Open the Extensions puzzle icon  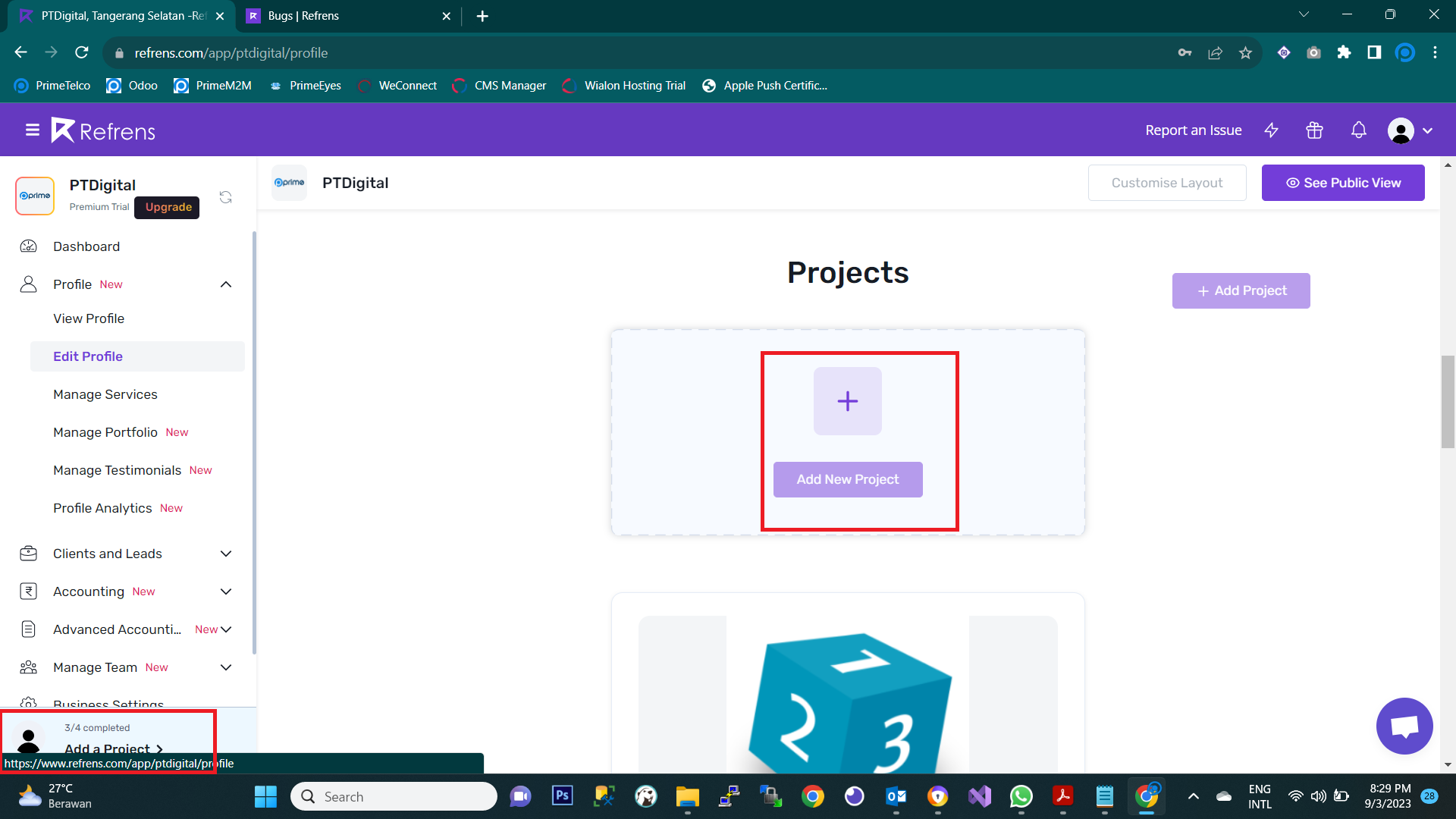[1344, 52]
